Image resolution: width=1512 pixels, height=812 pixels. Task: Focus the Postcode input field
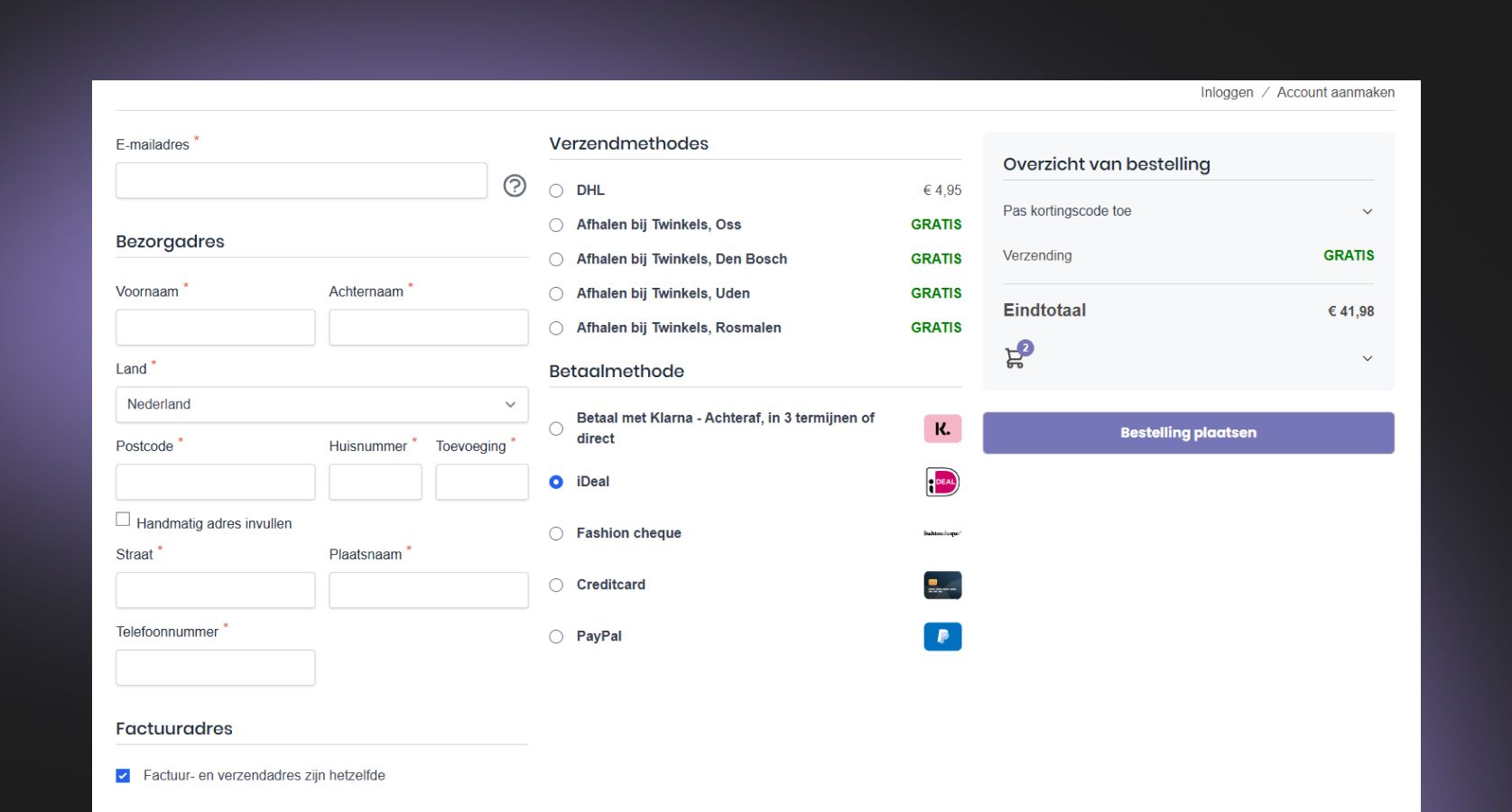pyautogui.click(x=216, y=482)
